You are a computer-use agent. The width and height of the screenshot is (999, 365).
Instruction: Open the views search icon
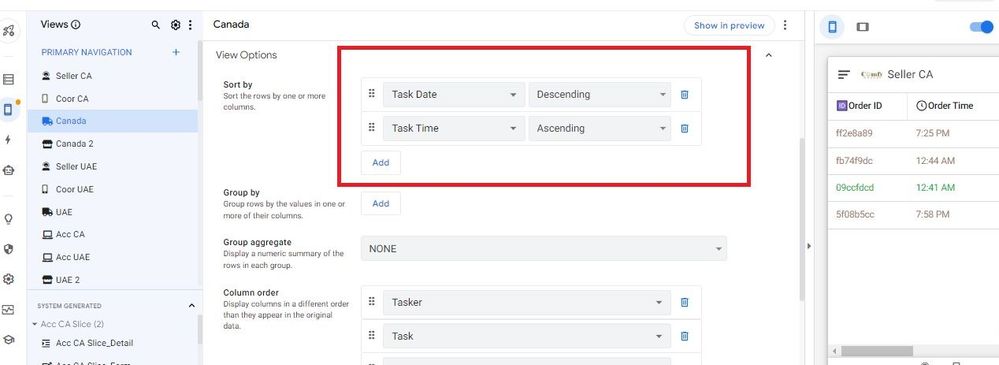tap(155, 25)
